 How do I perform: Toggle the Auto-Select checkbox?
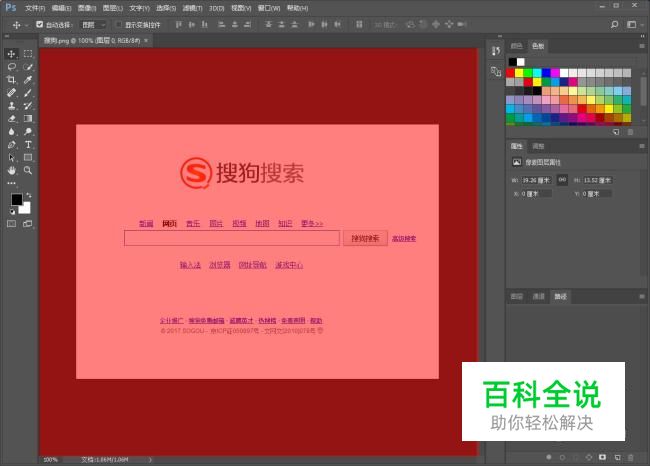tap(39, 24)
